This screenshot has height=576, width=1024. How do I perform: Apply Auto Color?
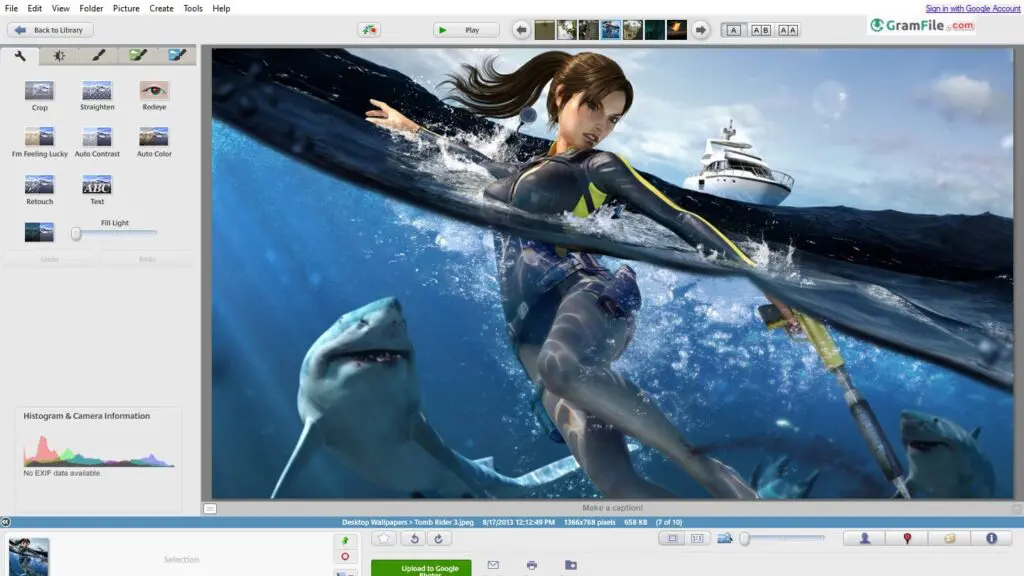pos(154,142)
